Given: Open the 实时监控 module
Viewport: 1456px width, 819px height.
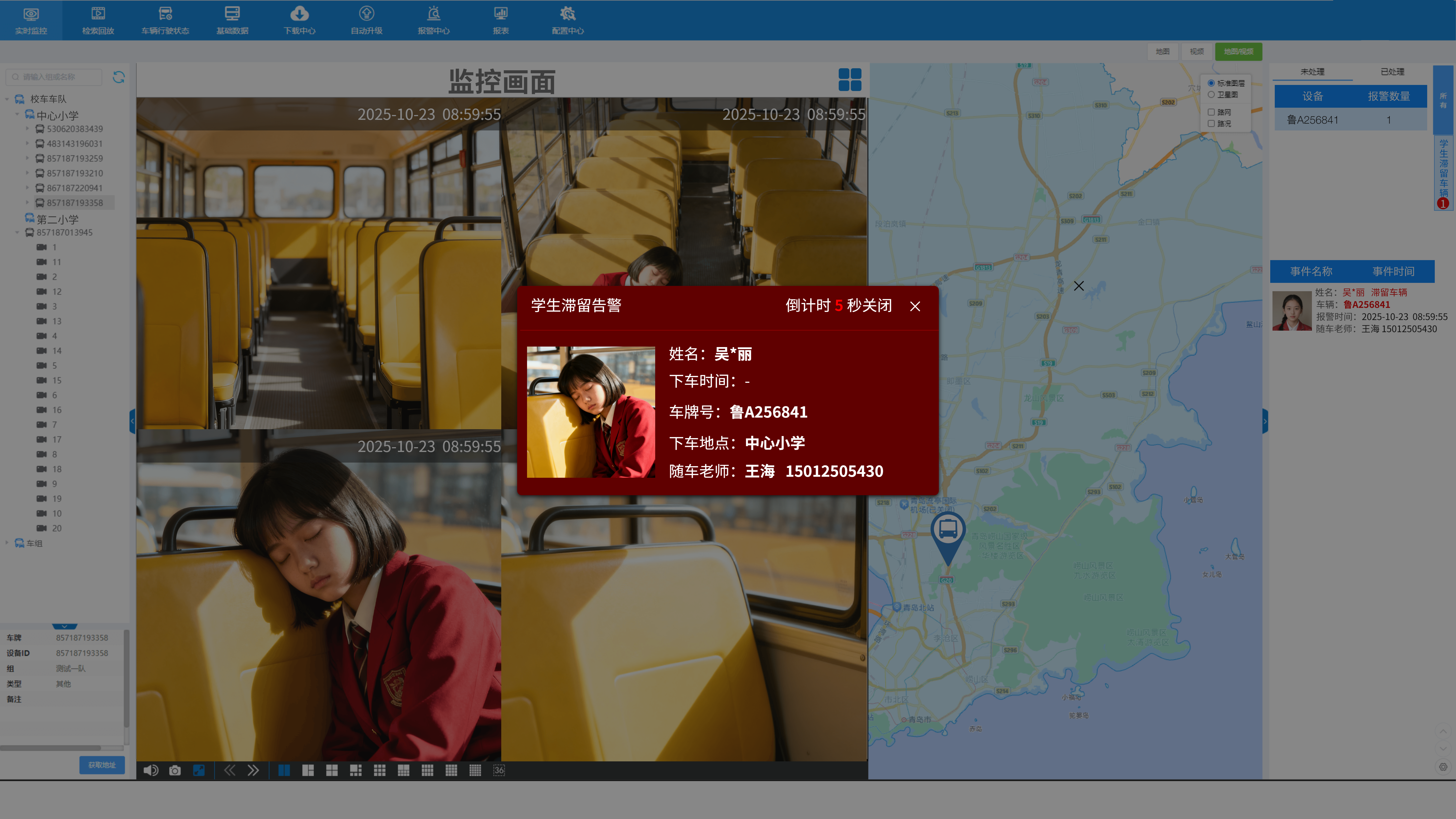Looking at the screenshot, I should pos(31,20).
